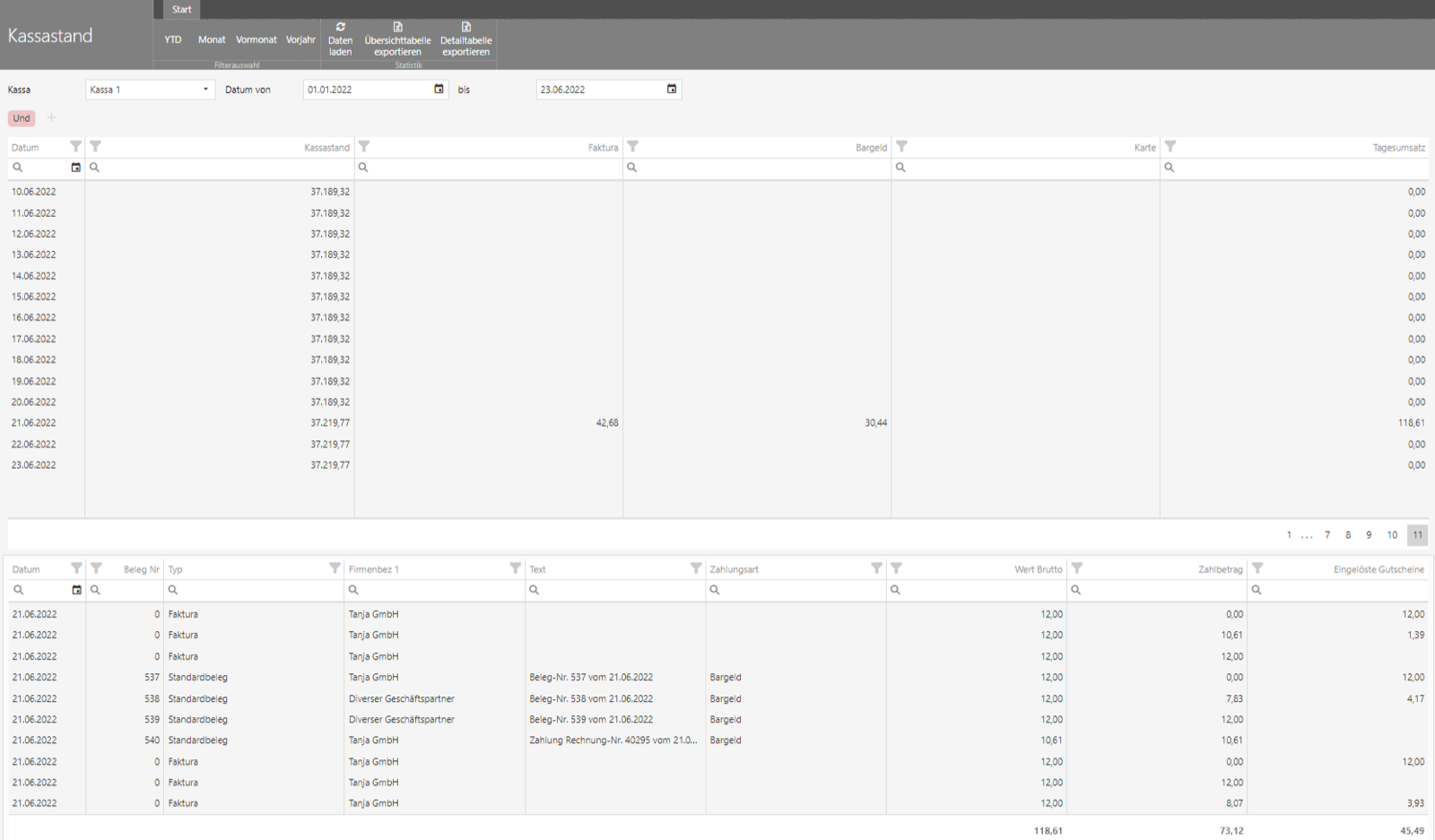The width and height of the screenshot is (1435, 840).
Task: Select the Start ribbon tab
Action: (181, 9)
